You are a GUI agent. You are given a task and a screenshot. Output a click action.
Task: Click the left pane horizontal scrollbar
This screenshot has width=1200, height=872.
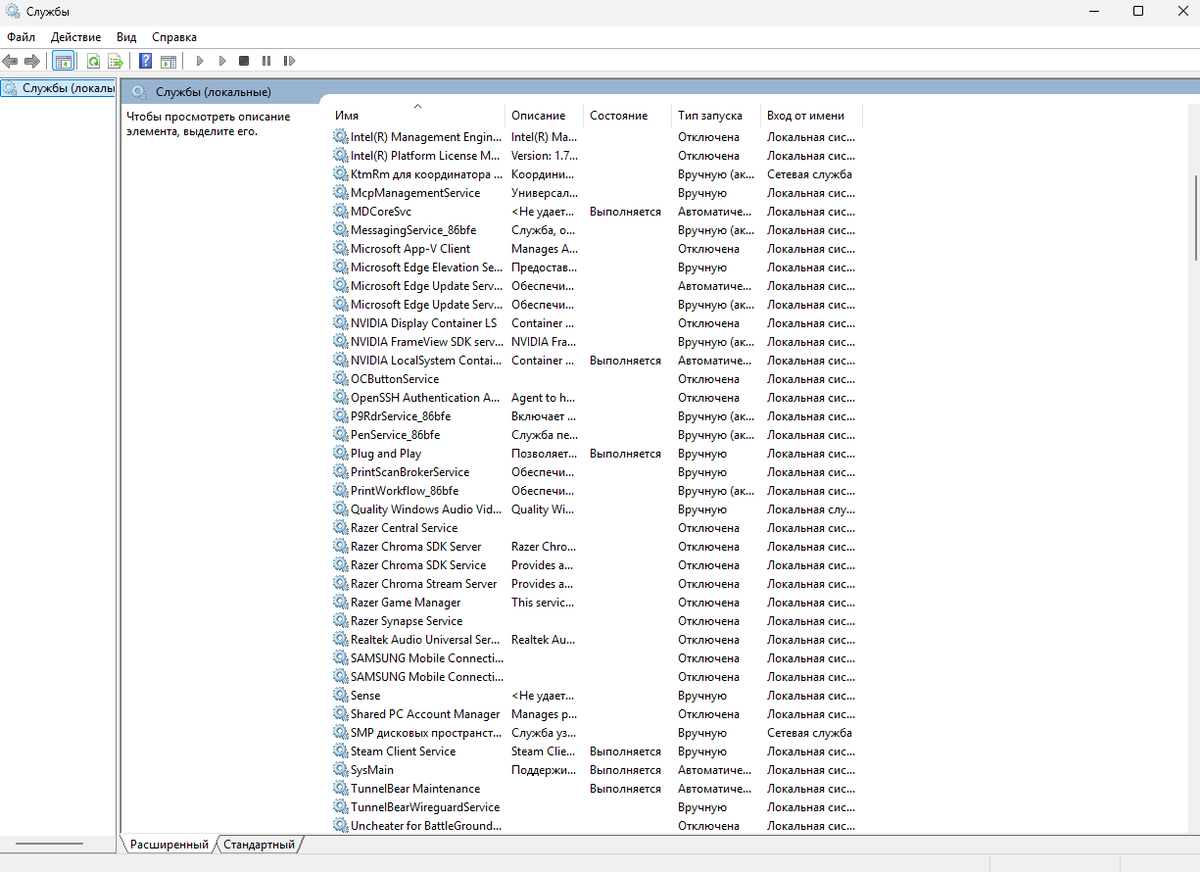(x=48, y=844)
